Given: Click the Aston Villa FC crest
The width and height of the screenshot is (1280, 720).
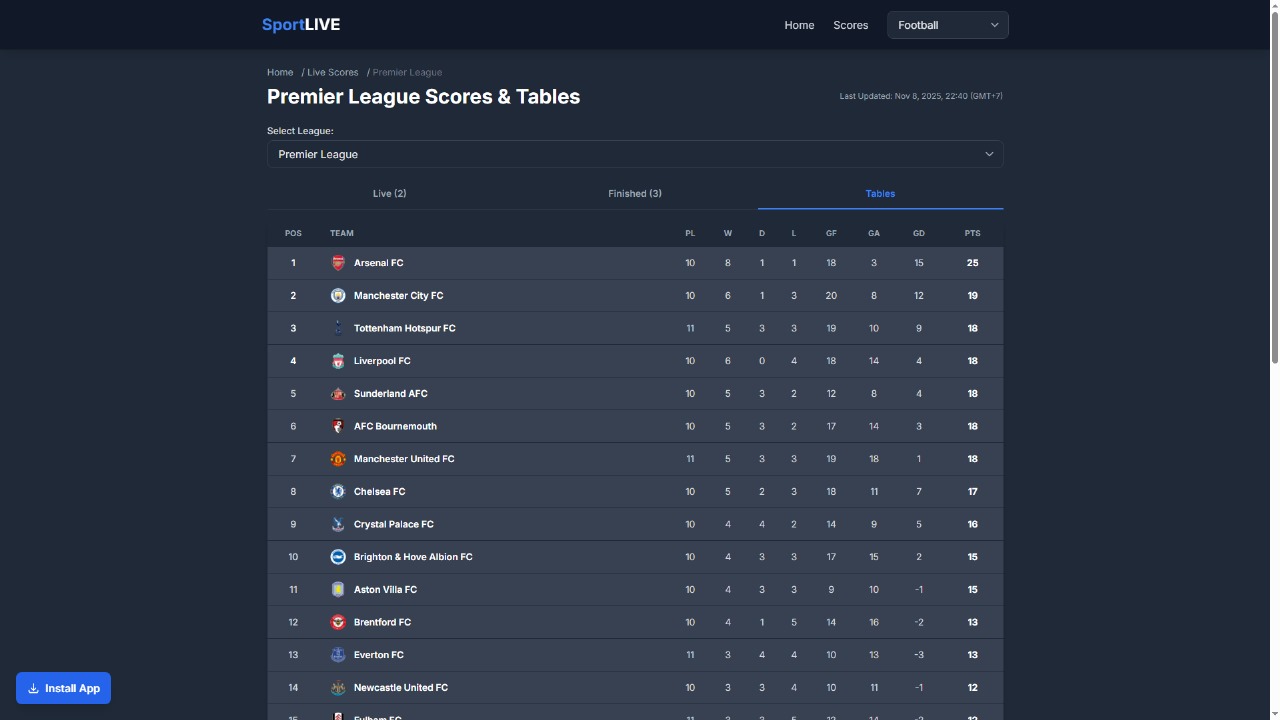Looking at the screenshot, I should [338, 590].
